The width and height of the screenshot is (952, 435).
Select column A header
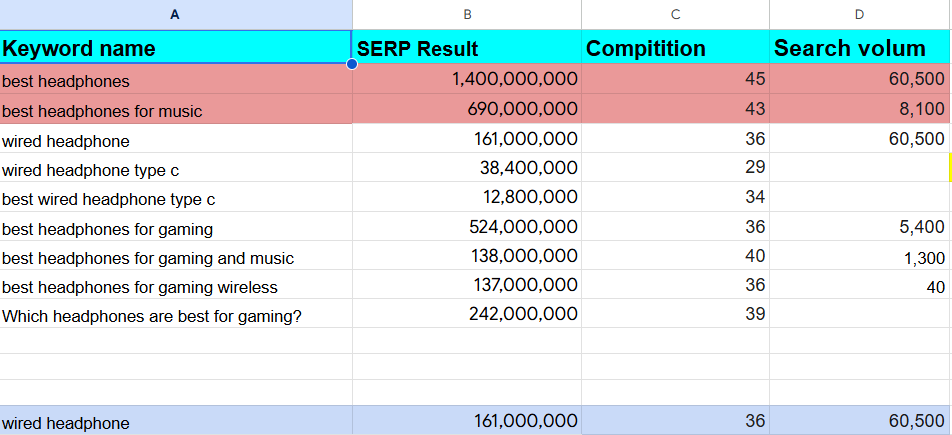point(176,14)
